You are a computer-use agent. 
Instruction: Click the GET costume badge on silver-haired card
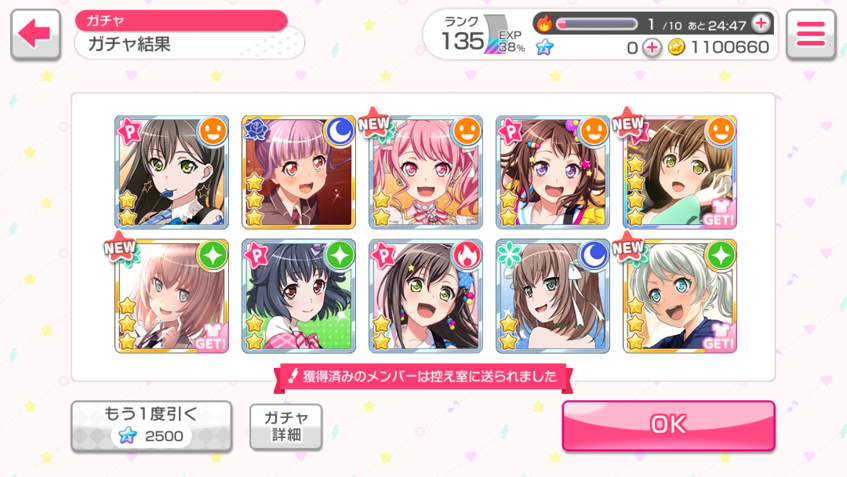[x=718, y=338]
